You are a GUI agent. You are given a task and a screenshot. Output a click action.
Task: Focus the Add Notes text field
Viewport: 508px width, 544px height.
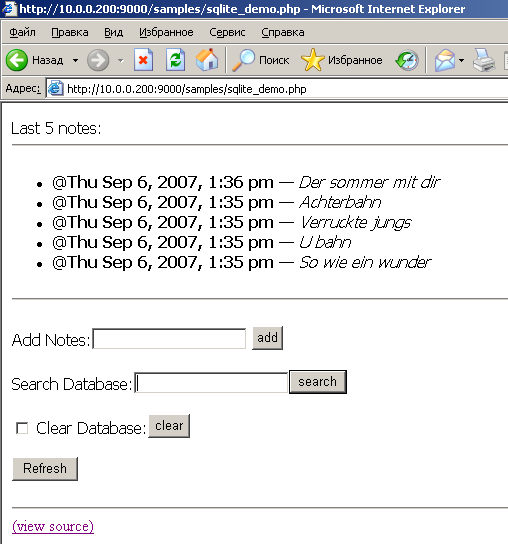[169, 339]
